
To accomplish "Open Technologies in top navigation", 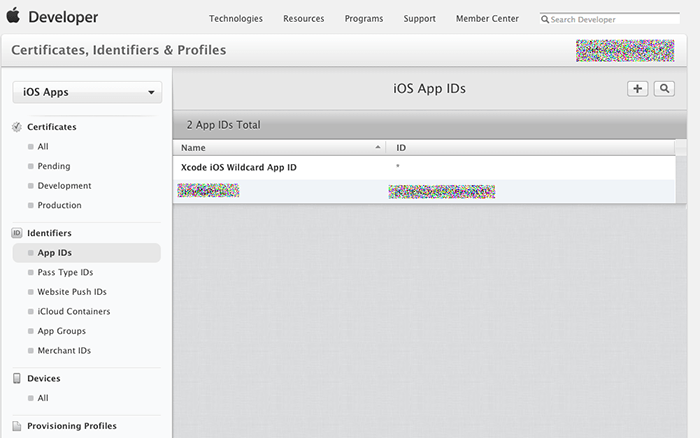I will click(x=236, y=19).
